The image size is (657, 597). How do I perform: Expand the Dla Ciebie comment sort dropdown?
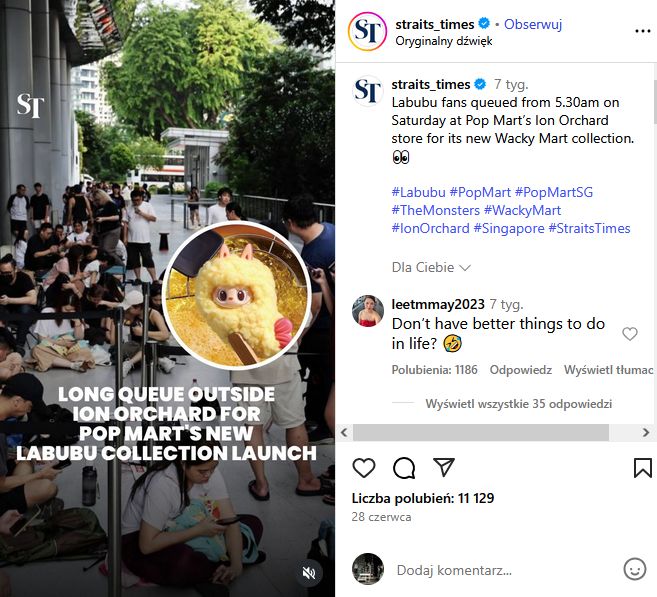point(431,268)
